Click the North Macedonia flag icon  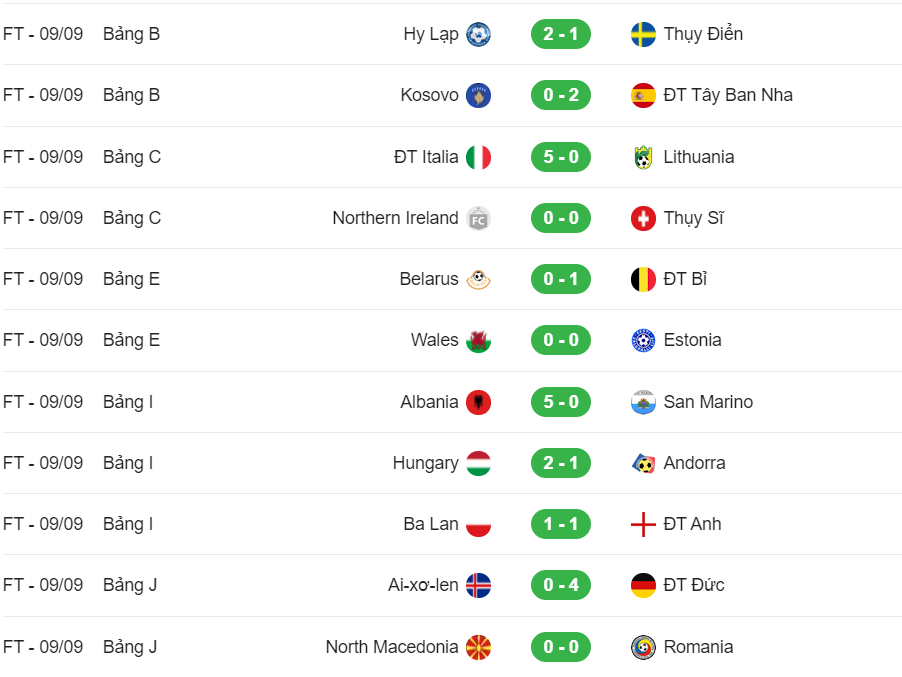click(x=478, y=647)
